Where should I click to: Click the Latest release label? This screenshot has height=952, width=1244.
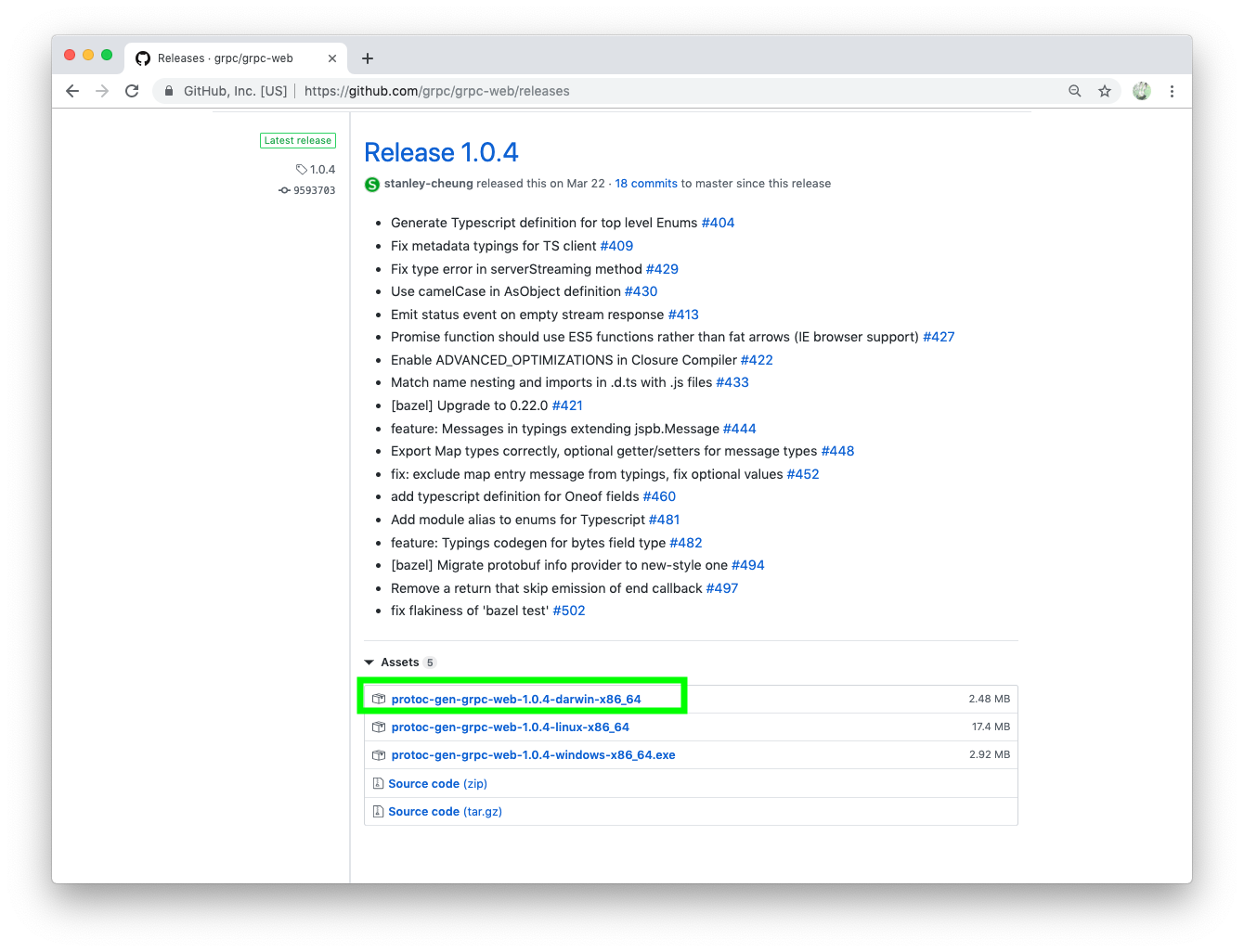point(297,140)
